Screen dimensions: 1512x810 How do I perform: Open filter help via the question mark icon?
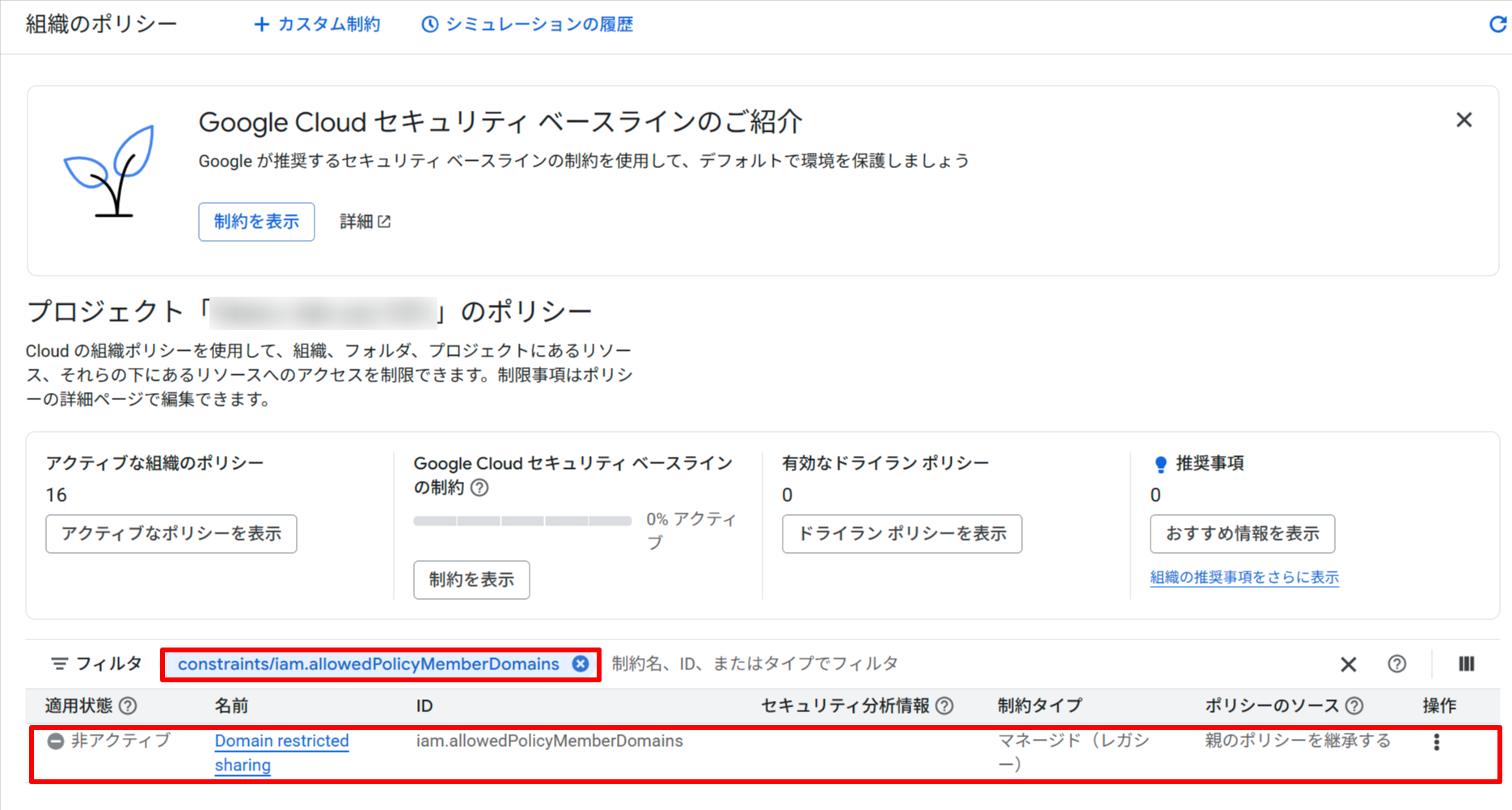[x=1396, y=664]
